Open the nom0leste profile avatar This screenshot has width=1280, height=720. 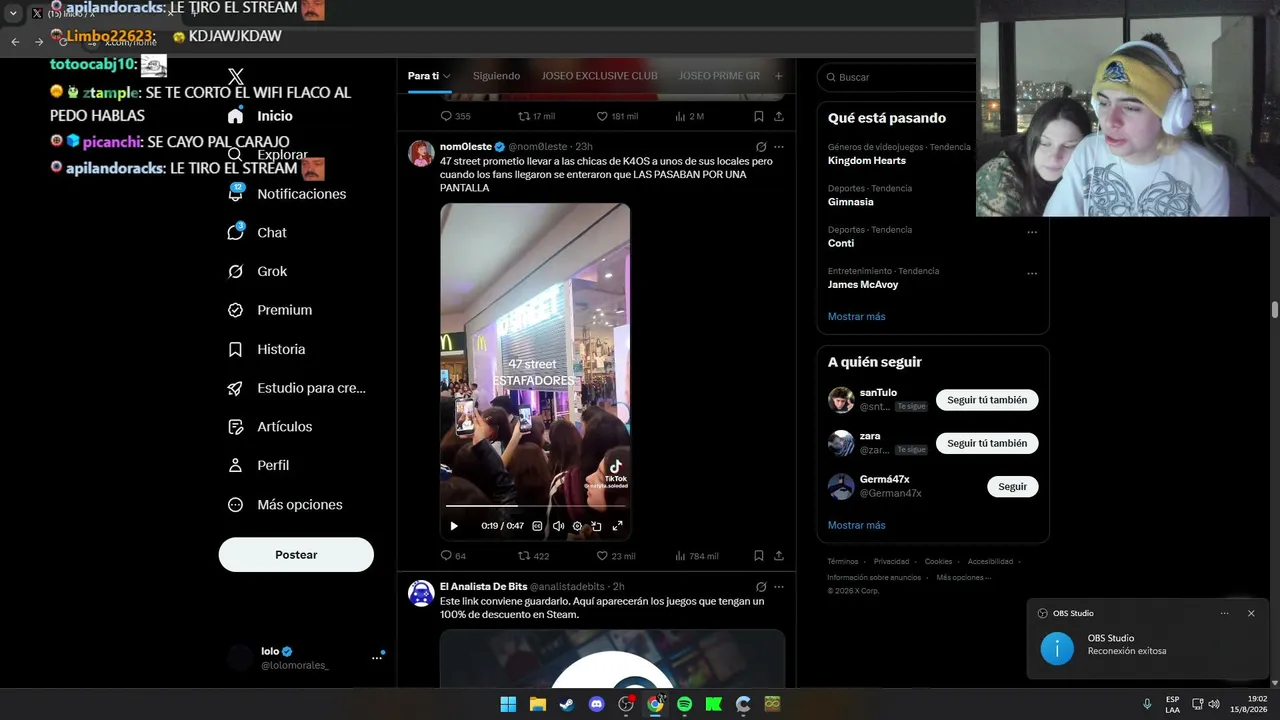pos(421,153)
